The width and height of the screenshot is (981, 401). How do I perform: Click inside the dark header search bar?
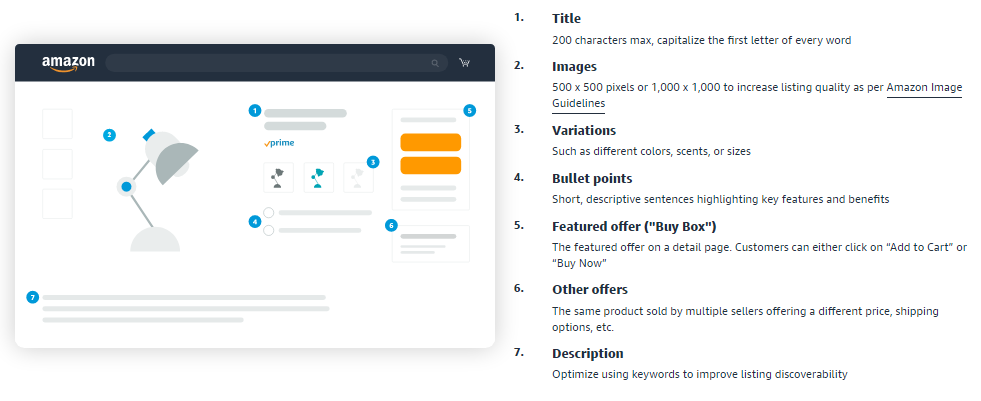277,63
